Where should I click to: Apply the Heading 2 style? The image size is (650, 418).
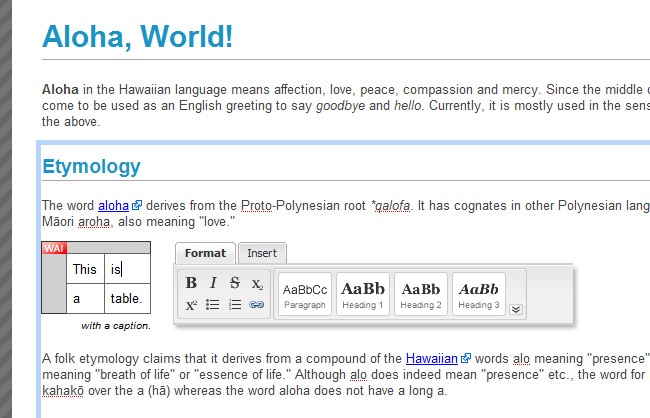421,294
